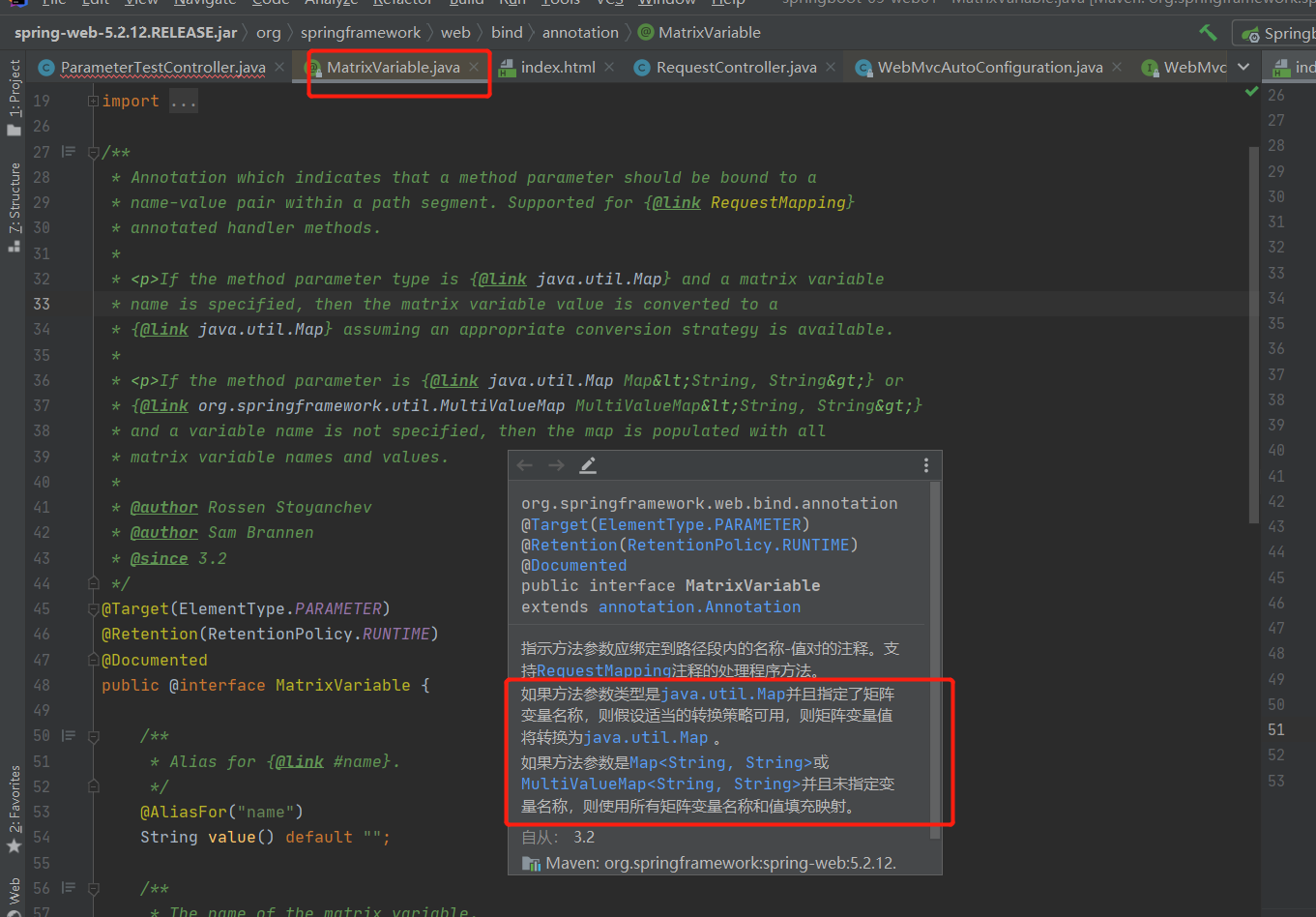
Task: Open the Favorites star tool window
Action: (x=14, y=809)
